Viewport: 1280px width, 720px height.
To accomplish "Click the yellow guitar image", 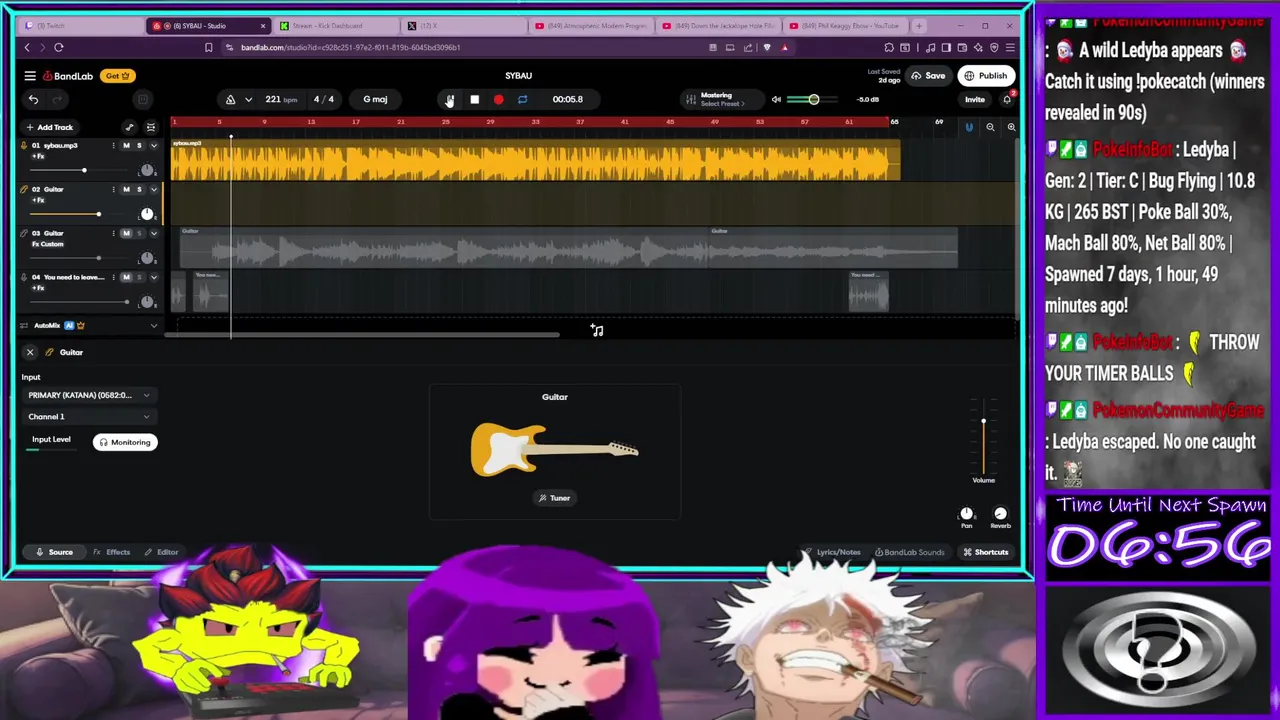I will click(554, 449).
